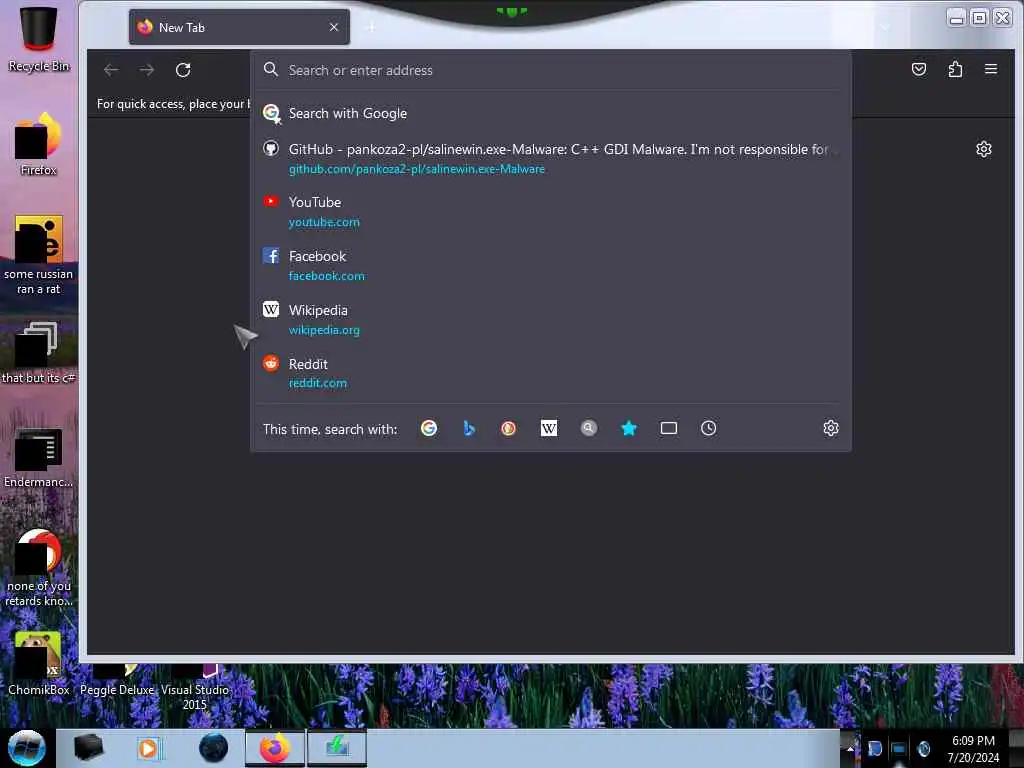
Task: Click the network tray icon
Action: [899, 749]
